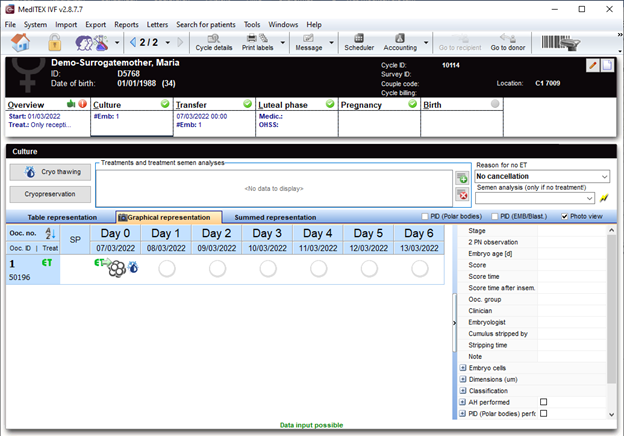Click the Day 6 empty circle
This screenshot has height=436, width=624.
pyautogui.click(x=419, y=269)
